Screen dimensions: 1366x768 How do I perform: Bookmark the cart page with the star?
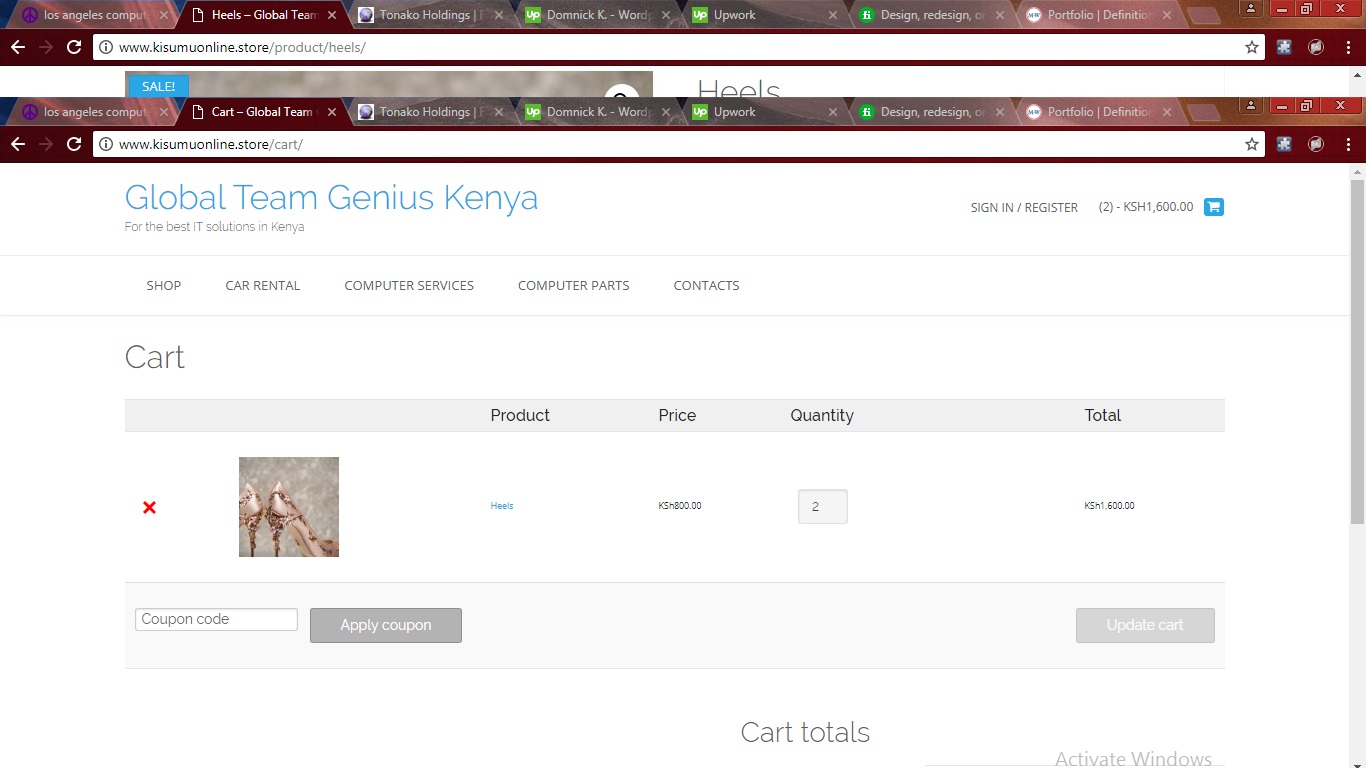click(1251, 144)
